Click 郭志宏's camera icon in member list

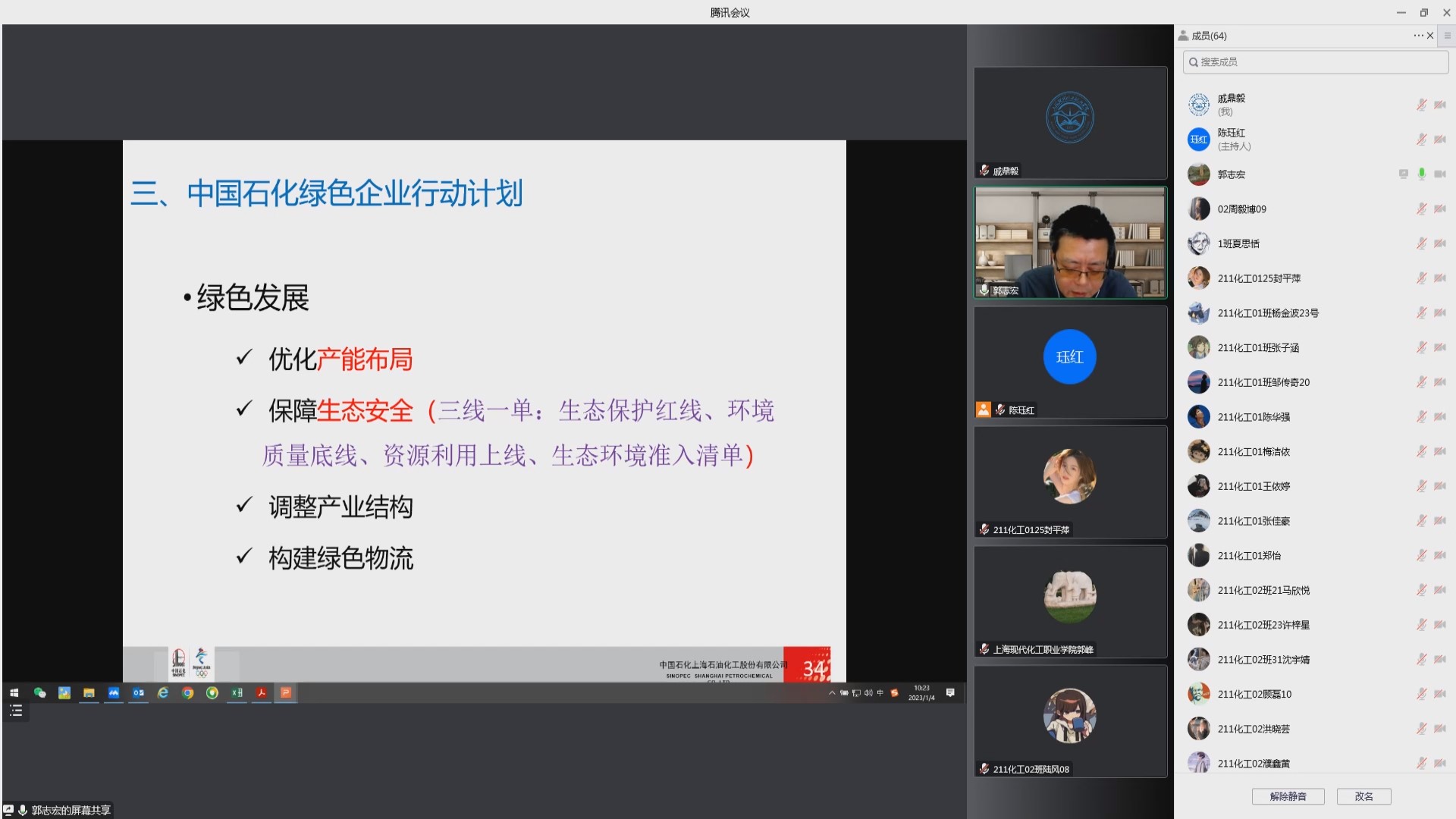(x=1440, y=174)
